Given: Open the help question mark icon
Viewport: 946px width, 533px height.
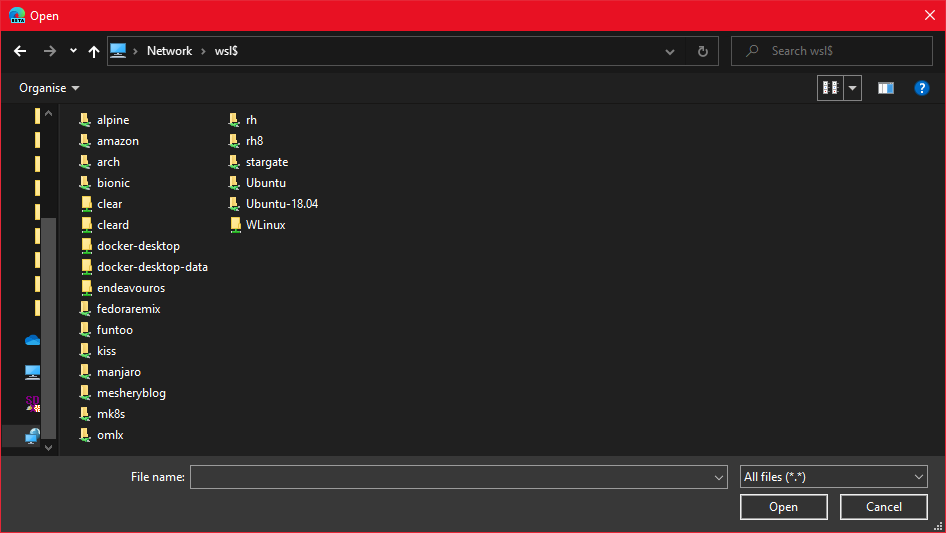Looking at the screenshot, I should (921, 88).
